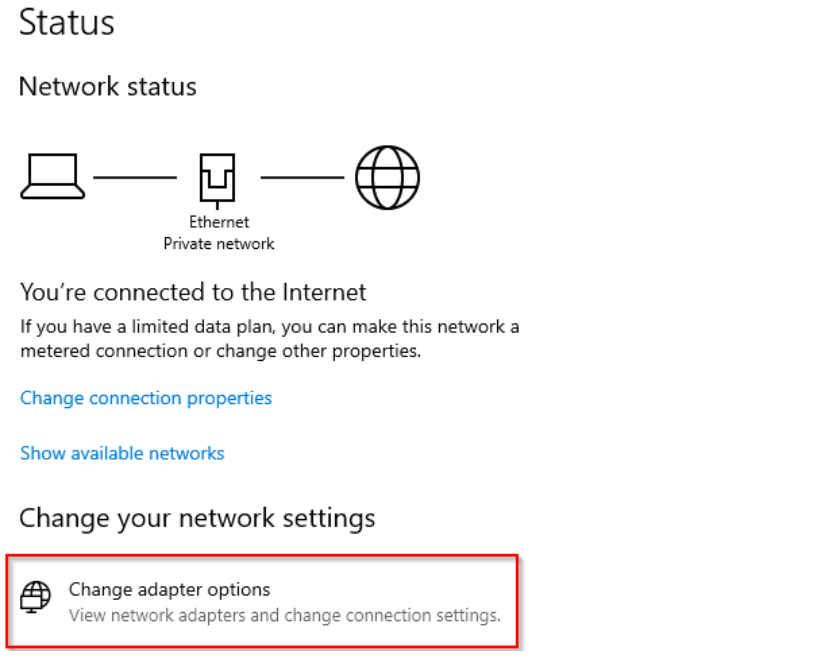829x670 pixels.
Task: Click the Ethernet port icon in the diagram
Action: coord(219,178)
